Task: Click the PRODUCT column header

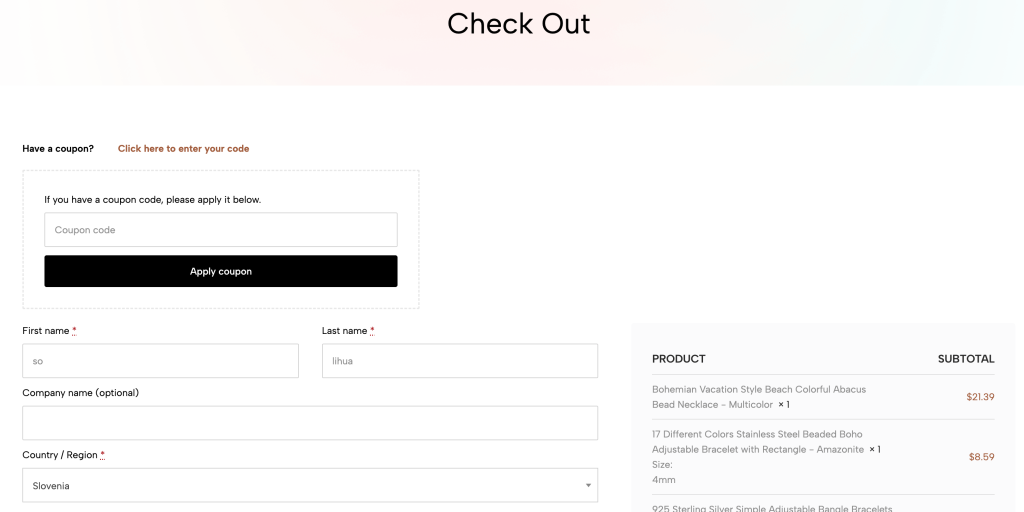Action: point(678,359)
